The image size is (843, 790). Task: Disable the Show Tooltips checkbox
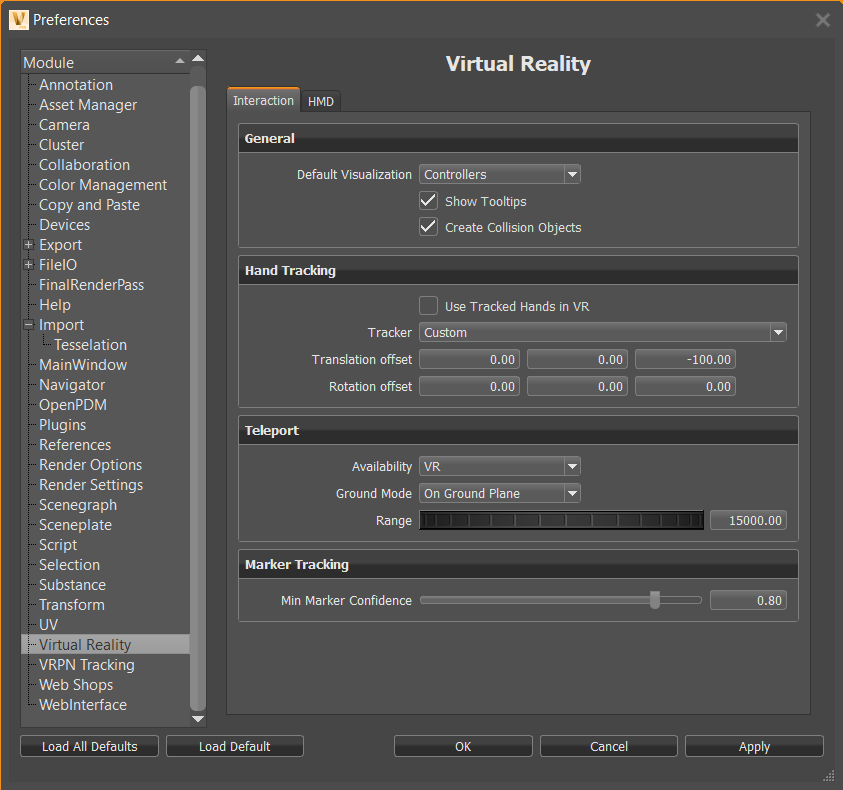click(x=428, y=200)
